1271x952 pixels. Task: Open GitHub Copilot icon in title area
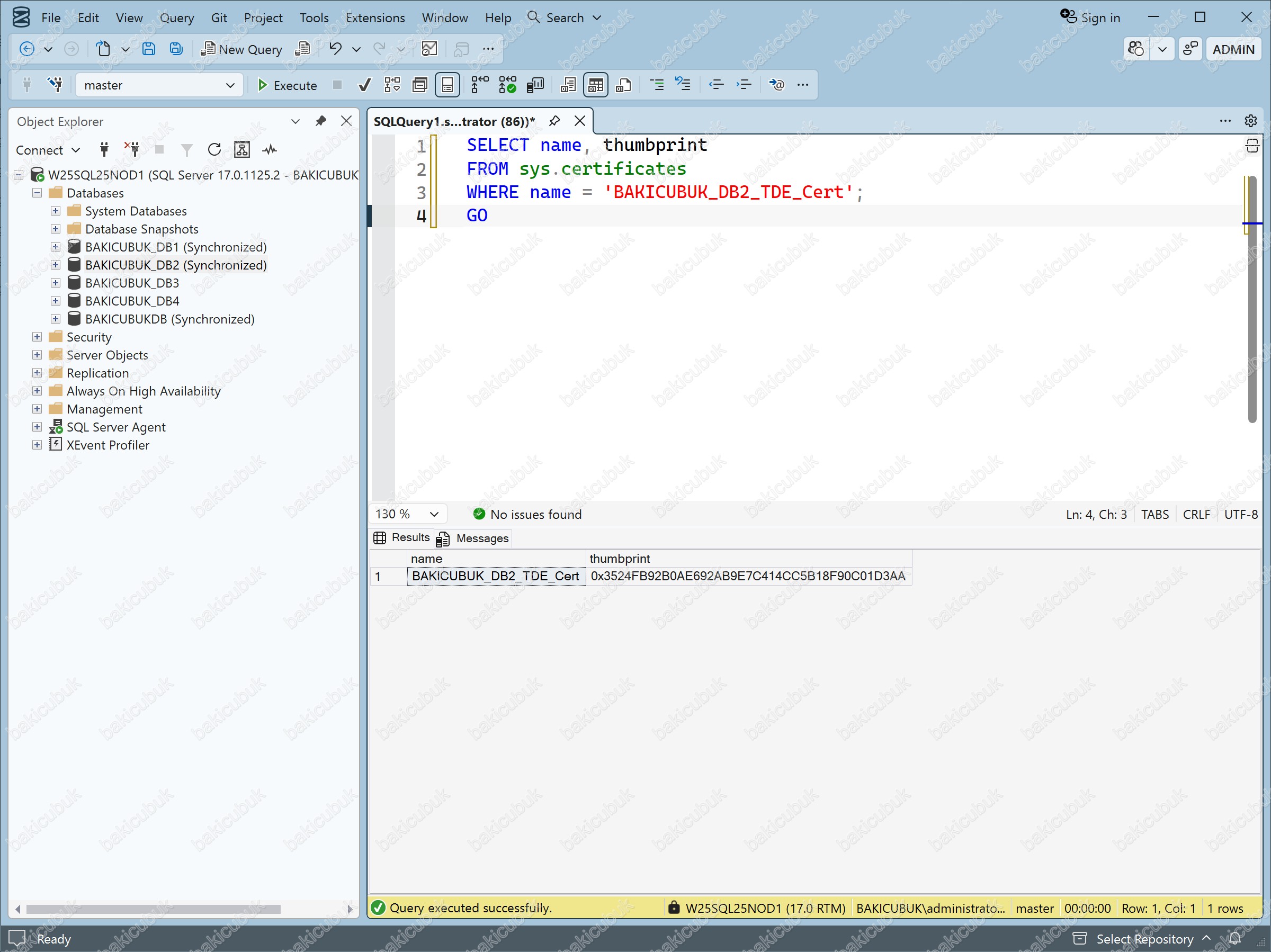pyautogui.click(x=1136, y=49)
